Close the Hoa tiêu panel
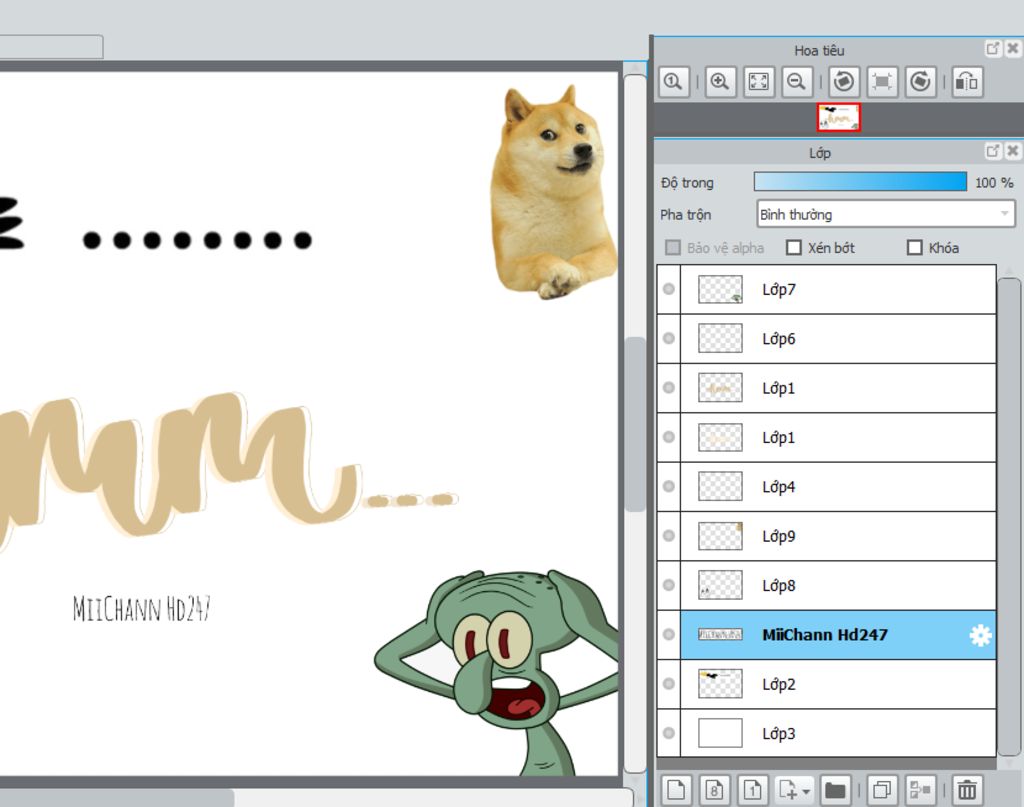1024x807 pixels. coord(1013,48)
